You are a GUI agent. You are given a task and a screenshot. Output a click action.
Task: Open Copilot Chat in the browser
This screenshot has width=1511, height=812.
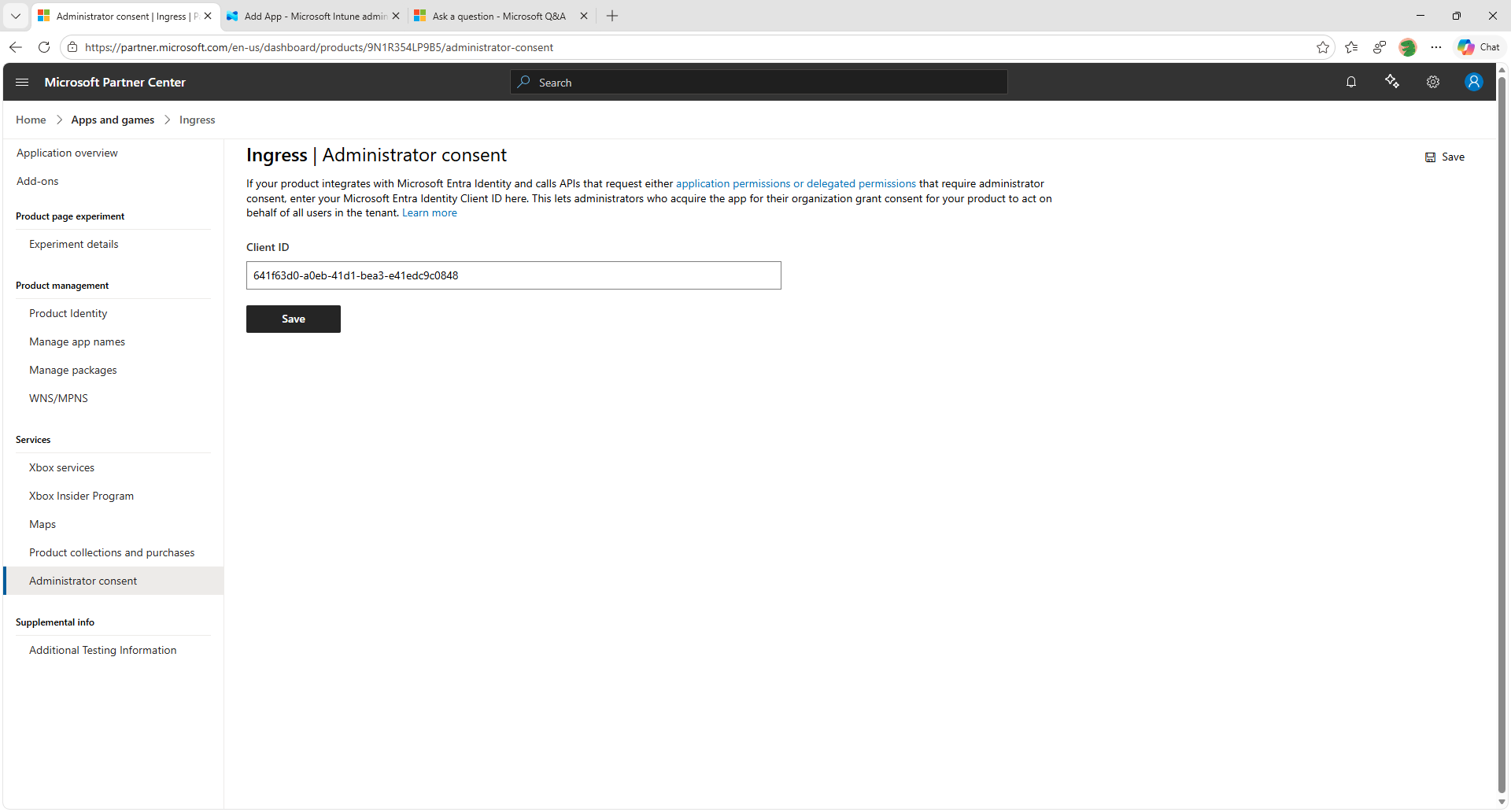point(1479,47)
